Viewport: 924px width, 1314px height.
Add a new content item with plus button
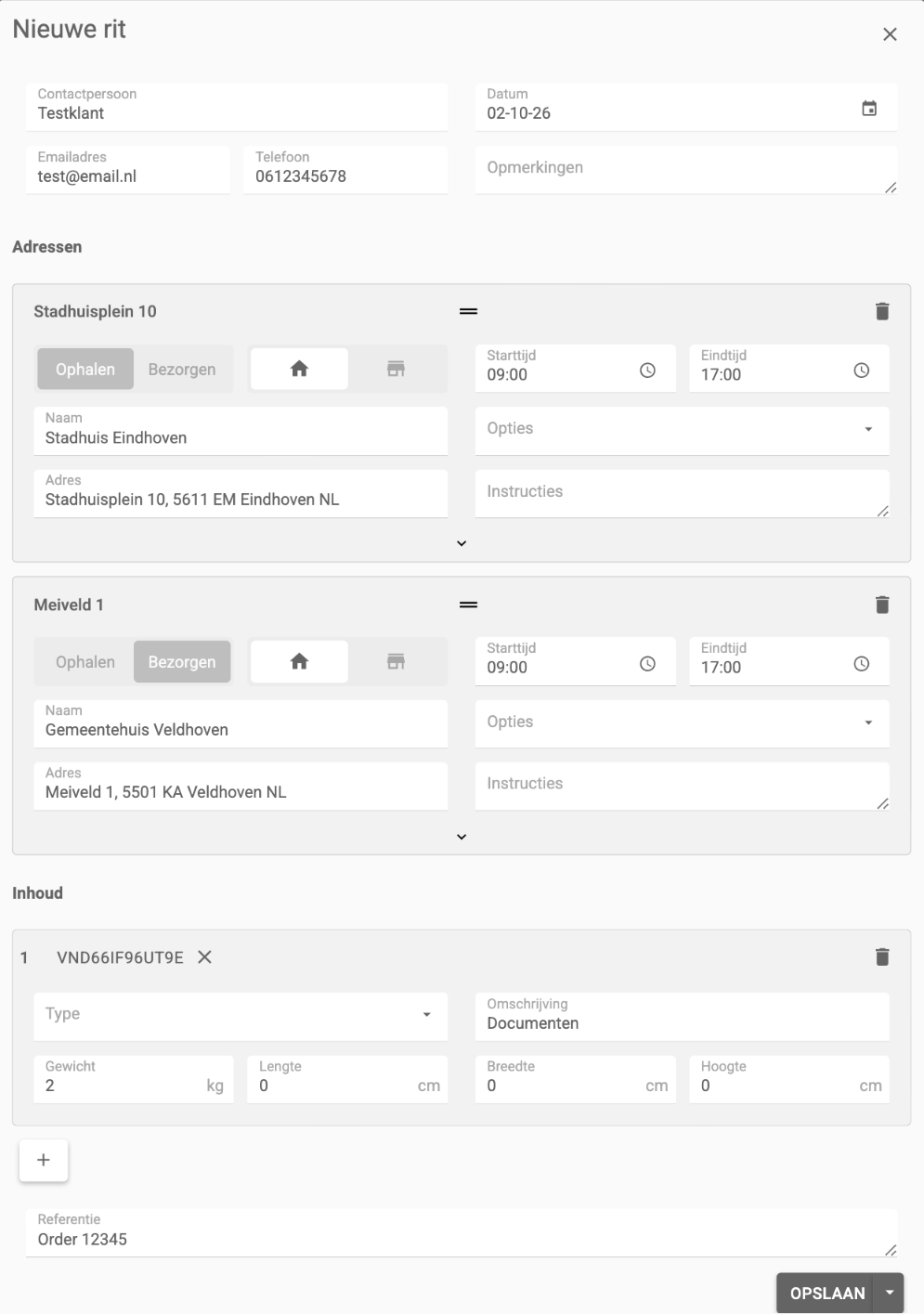click(44, 1160)
